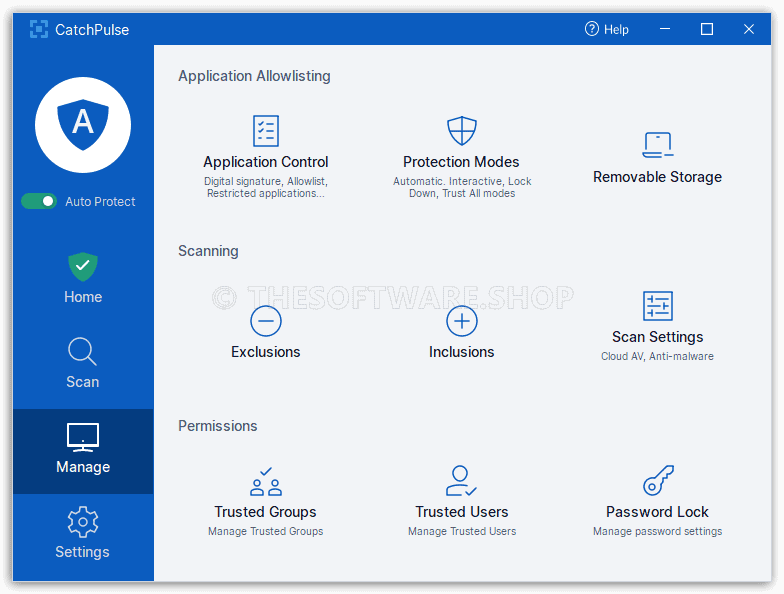The width and height of the screenshot is (784, 594).
Task: Open the Exclusions label
Action: (x=266, y=352)
